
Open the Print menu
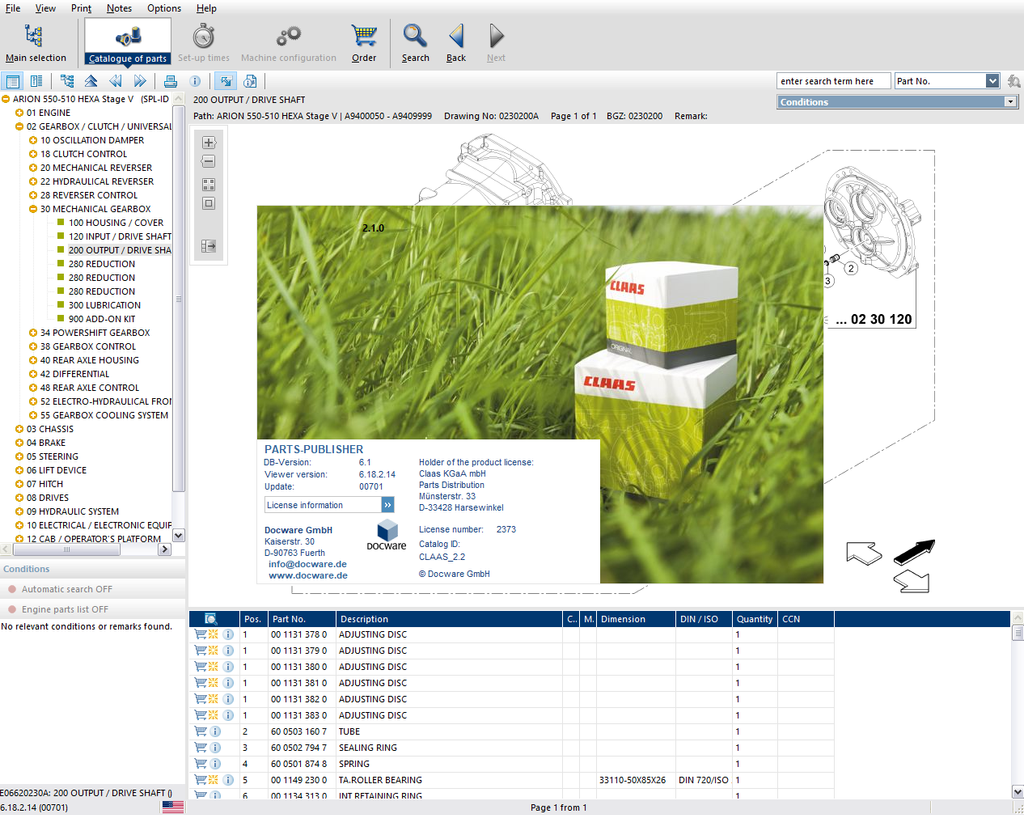81,8
